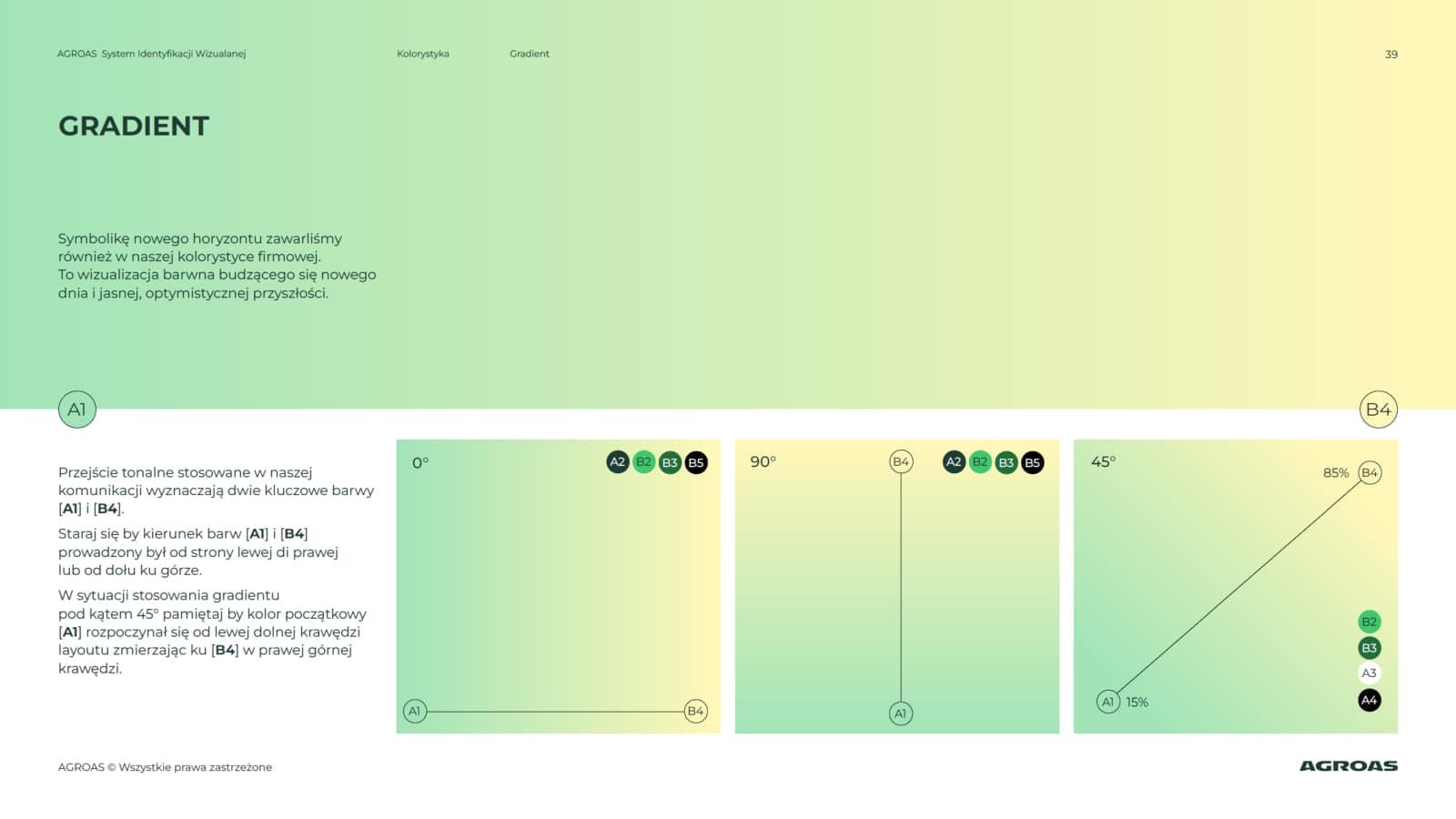Click A1 endpoint in the 45° panel
The image size is (1456, 819).
click(x=1108, y=702)
